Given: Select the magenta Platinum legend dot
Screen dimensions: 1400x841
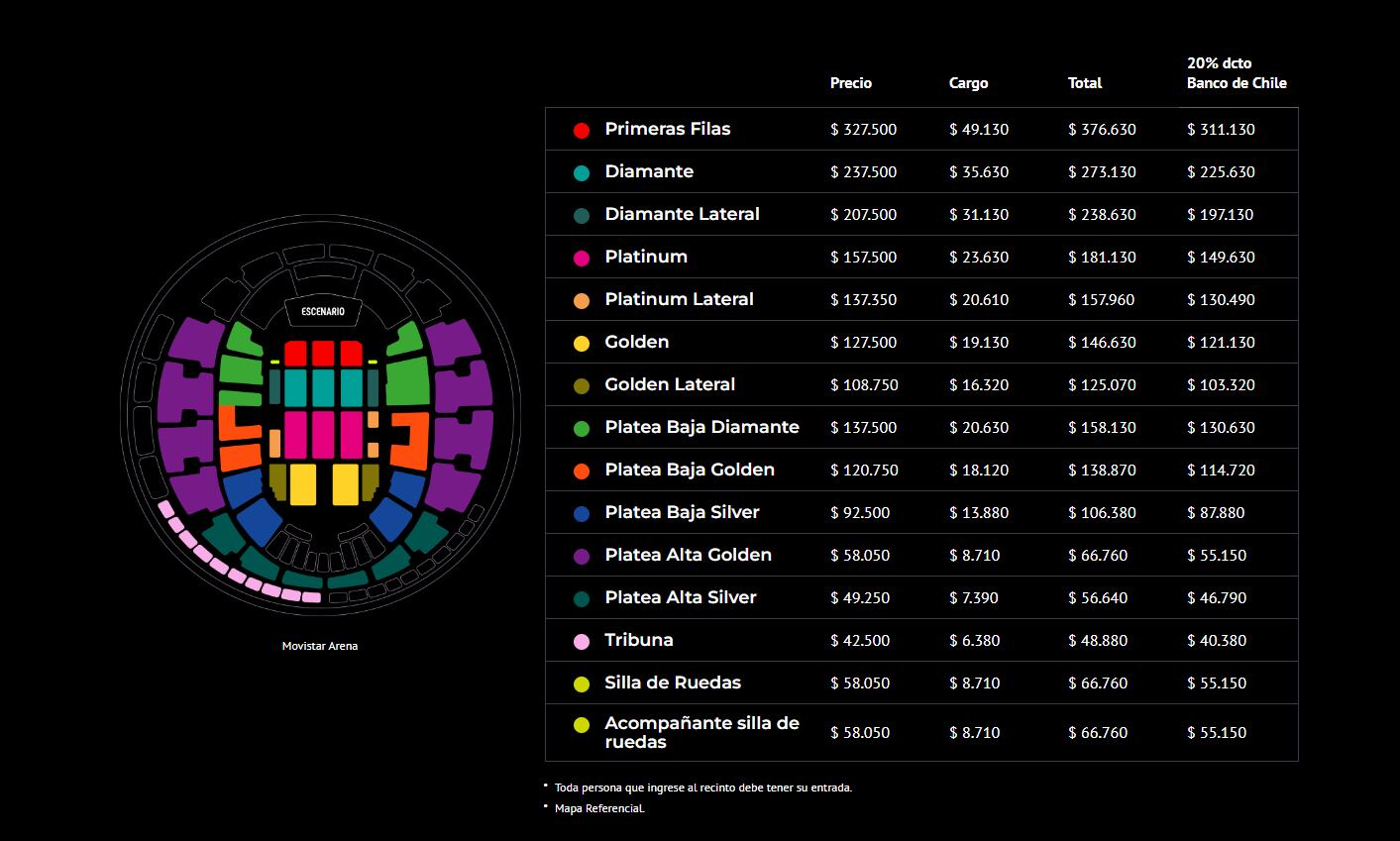Looking at the screenshot, I should [x=582, y=258].
